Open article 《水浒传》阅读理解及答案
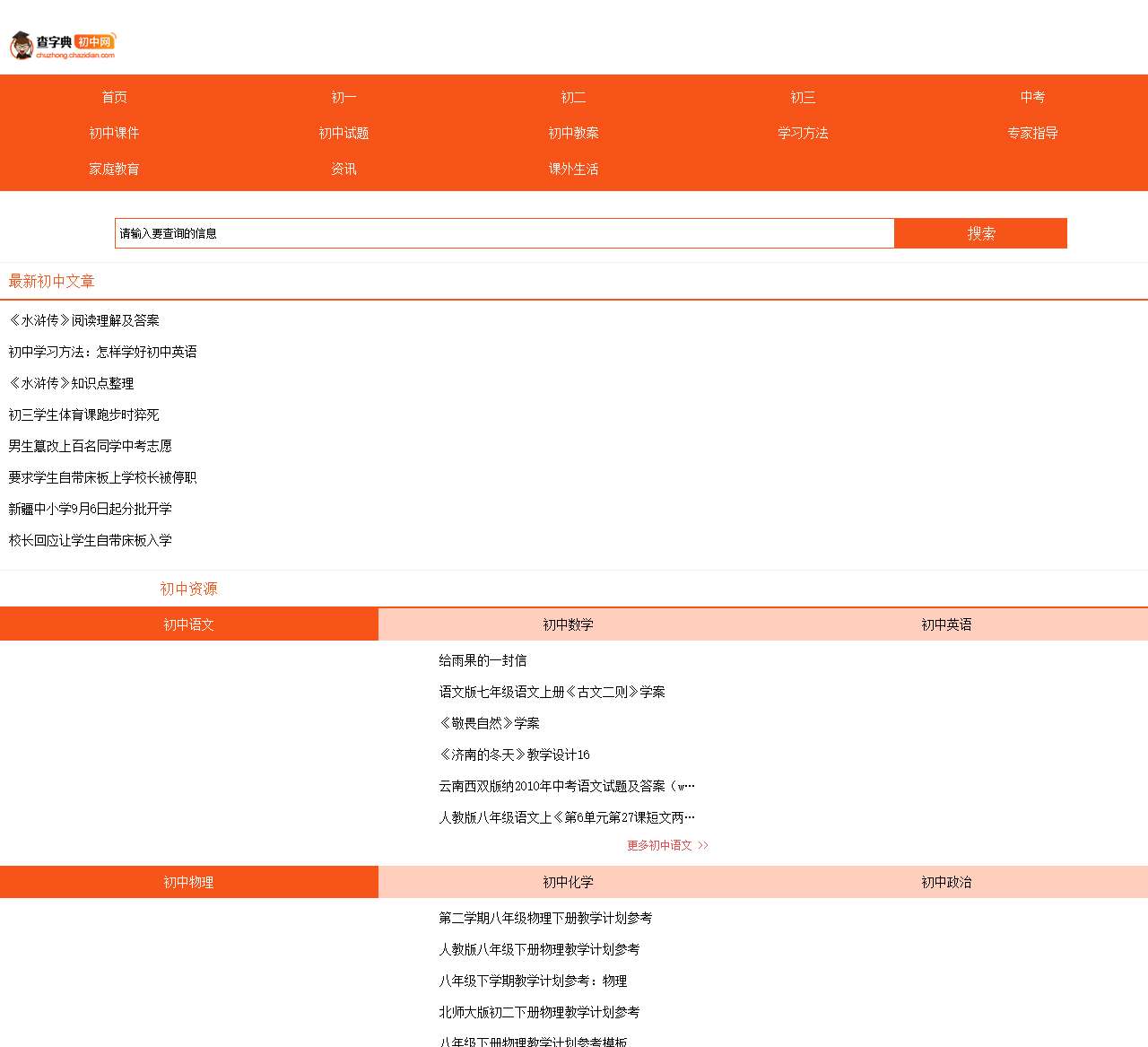The width and height of the screenshot is (1148, 1047). 84,320
